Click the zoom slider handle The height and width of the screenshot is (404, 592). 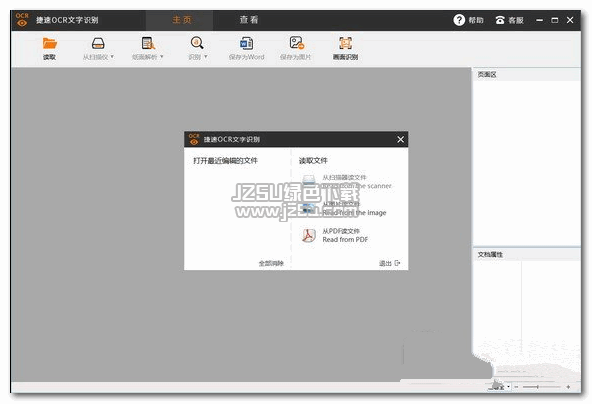tap(538, 387)
